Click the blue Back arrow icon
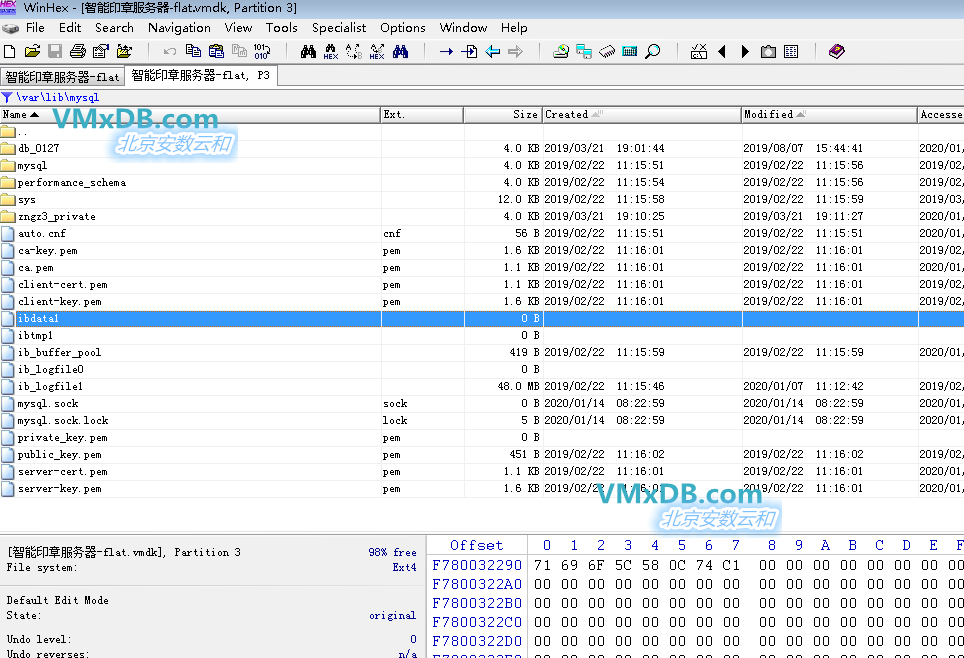Image resolution: width=964 pixels, height=658 pixels. pos(492,52)
